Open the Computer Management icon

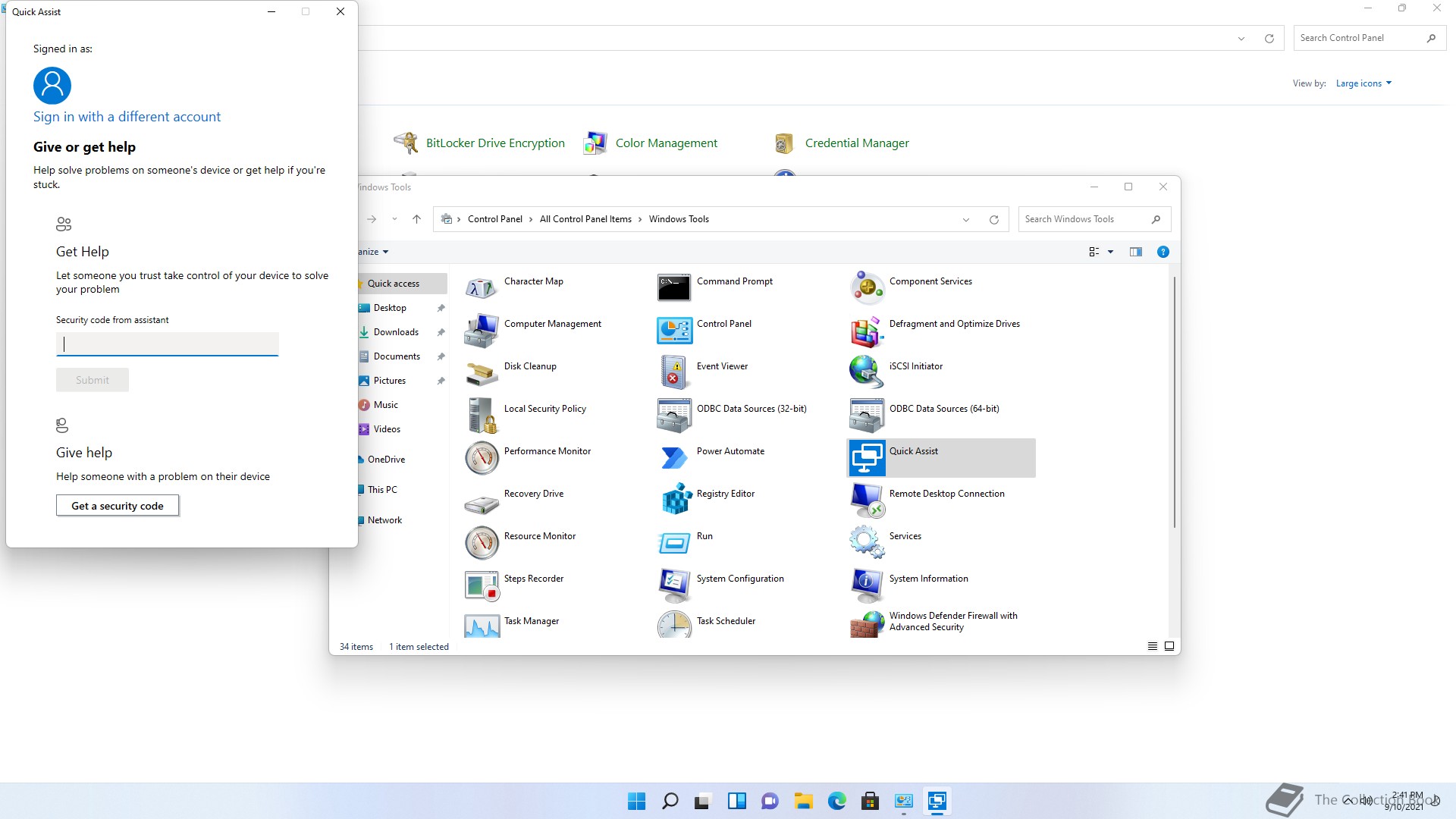click(482, 331)
